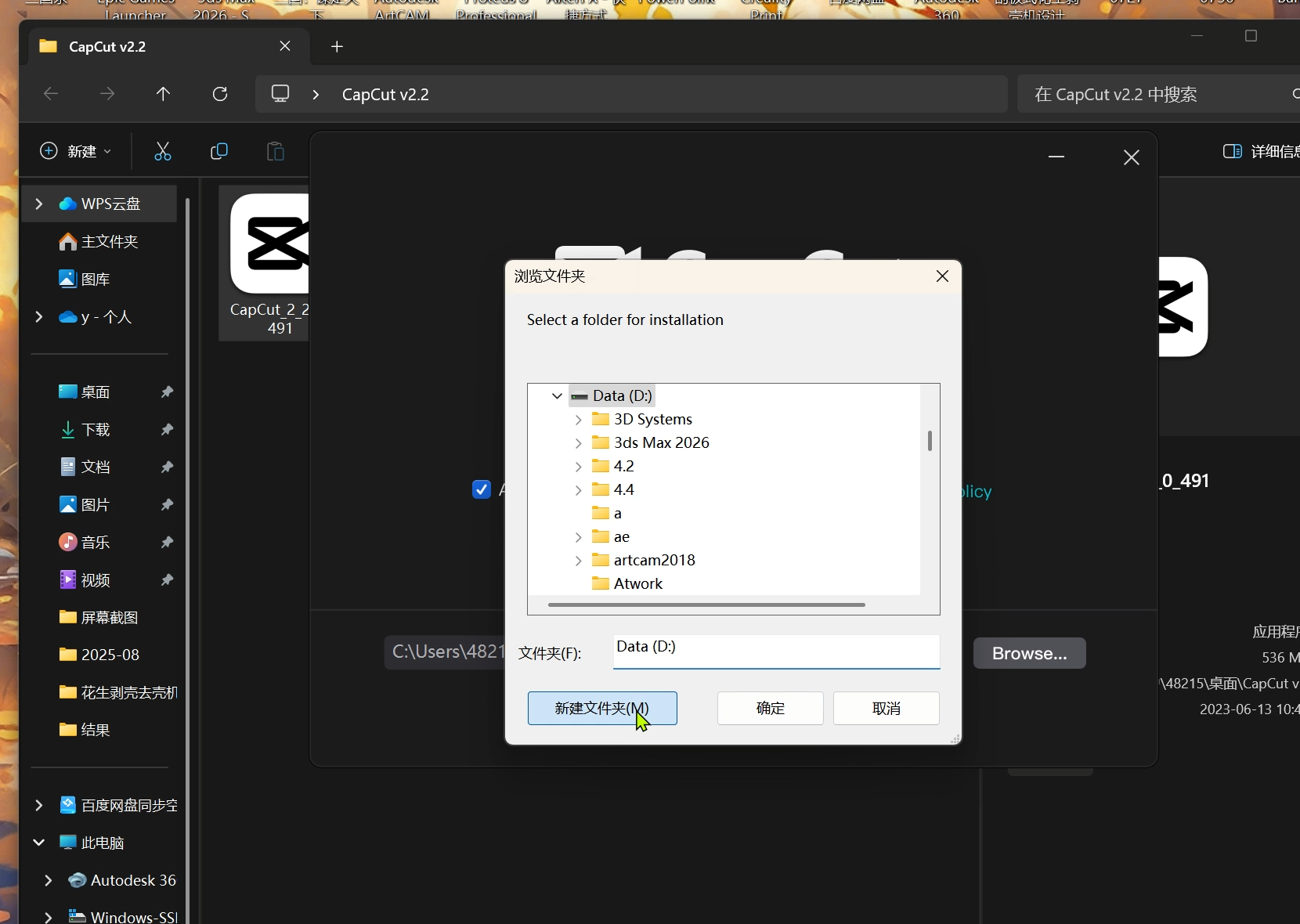Click the folder tree horizontal scrollbar
Screen dimensions: 1300x924
click(x=706, y=605)
